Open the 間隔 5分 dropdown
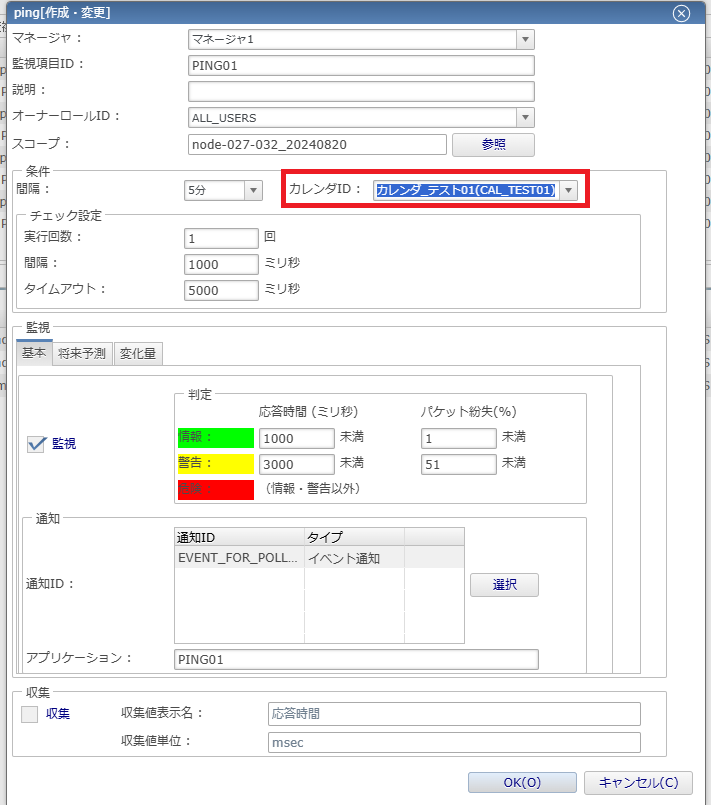Screen dimensions: 711x805 click(253, 190)
